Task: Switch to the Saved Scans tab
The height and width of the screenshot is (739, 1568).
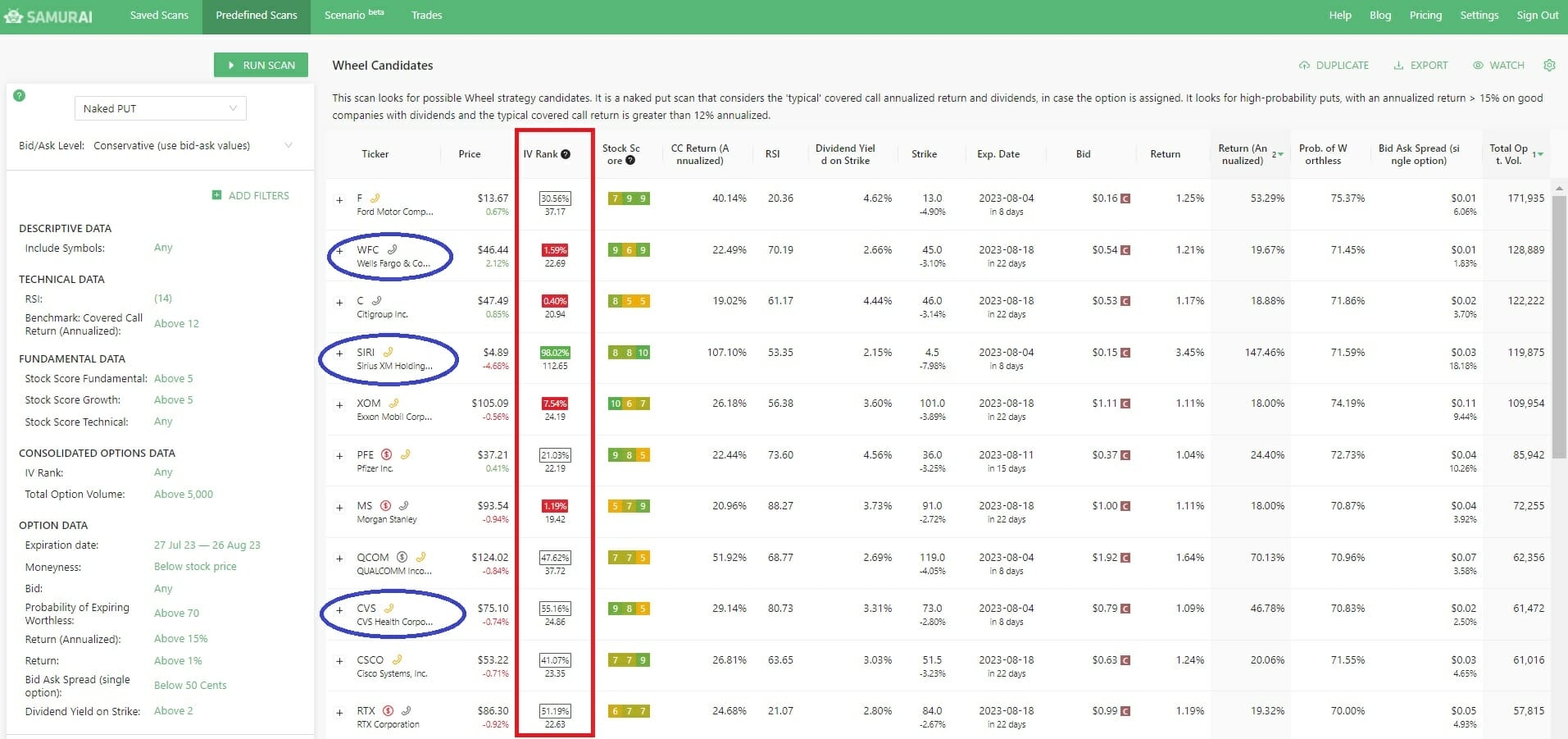Action: tap(158, 15)
